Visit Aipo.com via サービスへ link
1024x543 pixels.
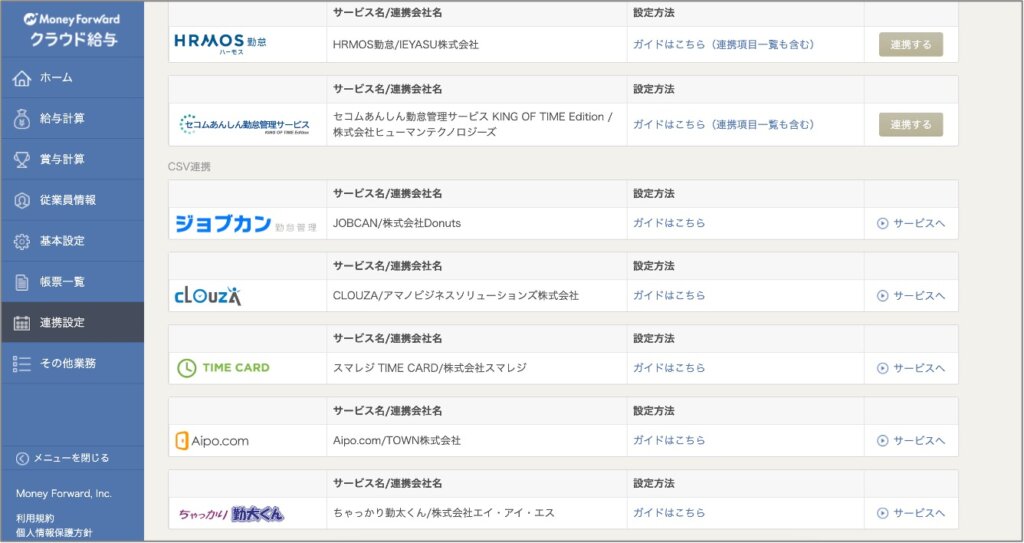[x=910, y=441]
